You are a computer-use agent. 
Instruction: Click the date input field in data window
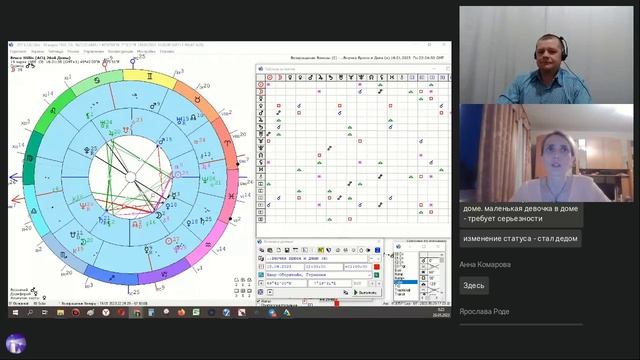(285, 267)
